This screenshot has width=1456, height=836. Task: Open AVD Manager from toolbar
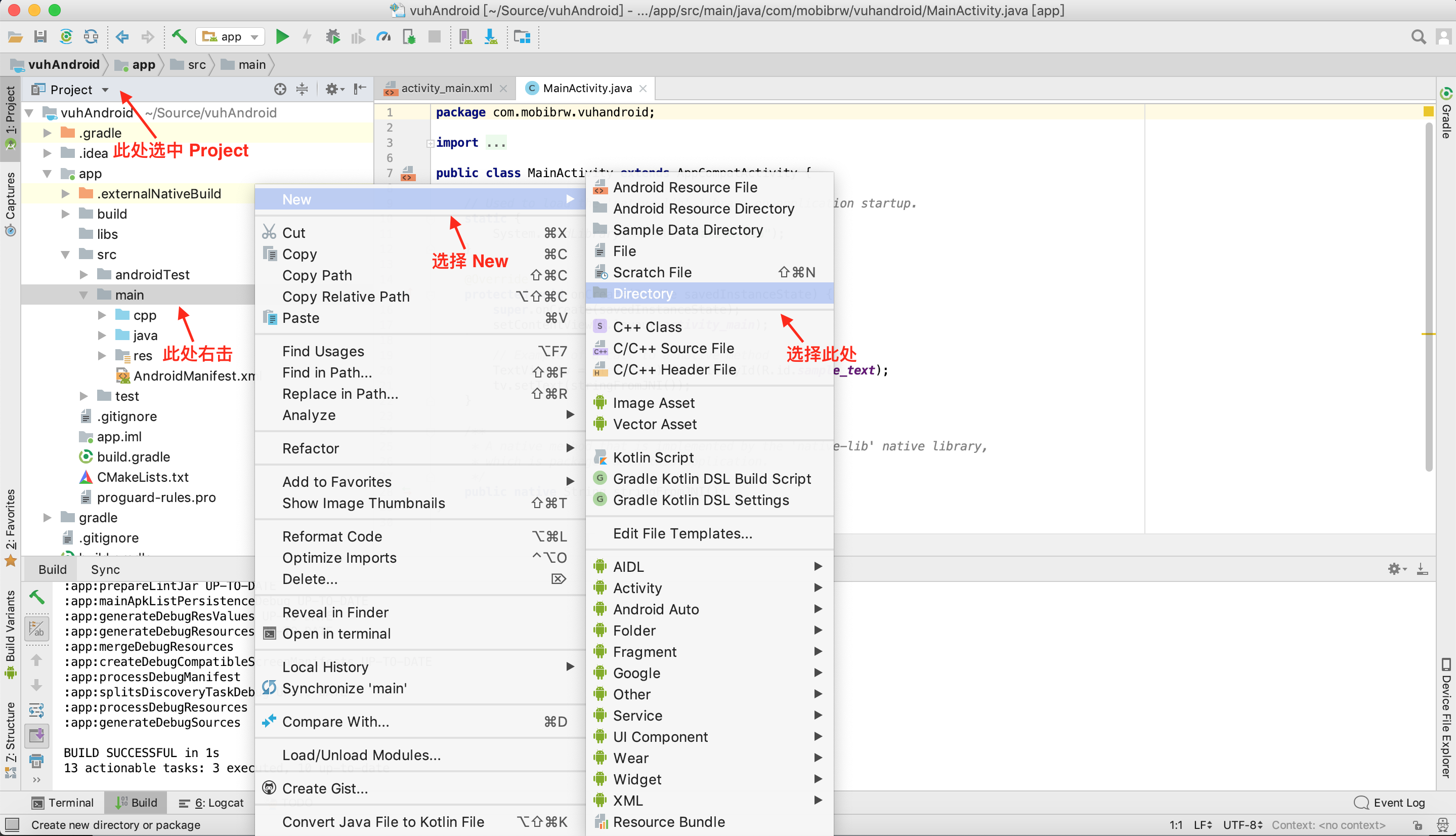coord(465,37)
